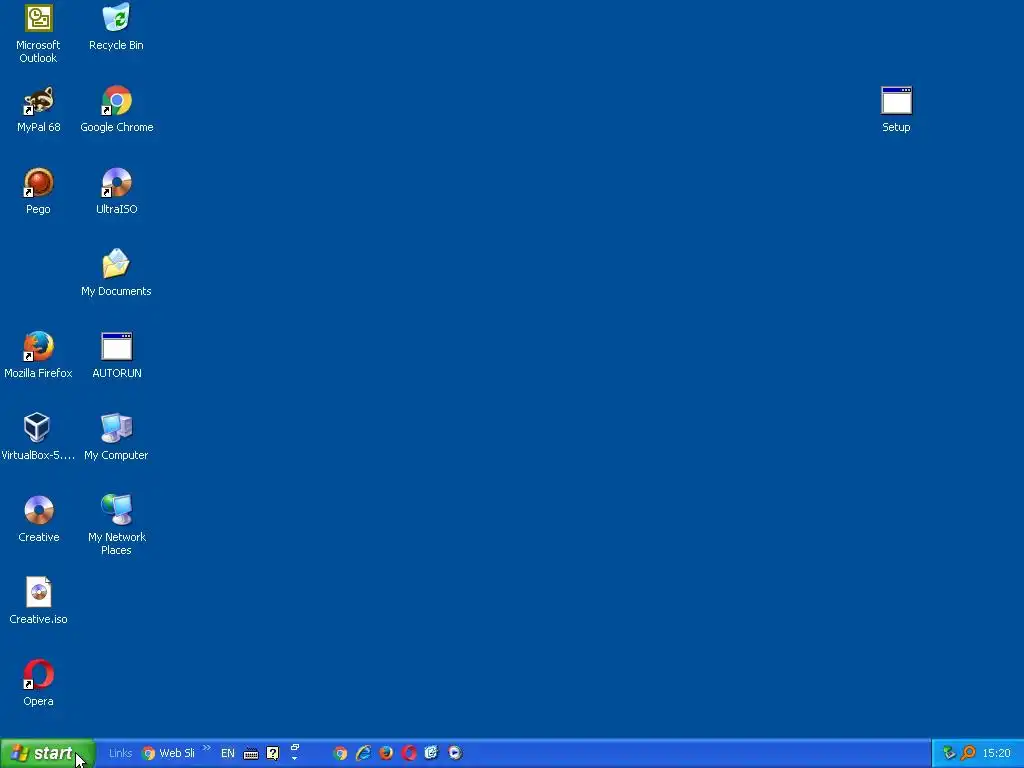Click Safely Remove Hardware tray icon
This screenshot has width=1024, height=768.
[x=949, y=753]
